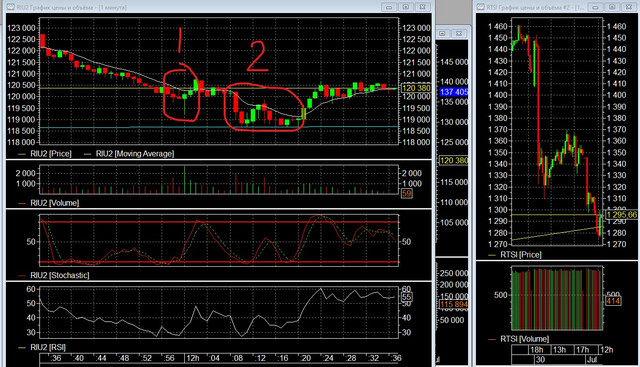
Task: Click the RTSI [Price] legend entry
Action: tap(515, 255)
